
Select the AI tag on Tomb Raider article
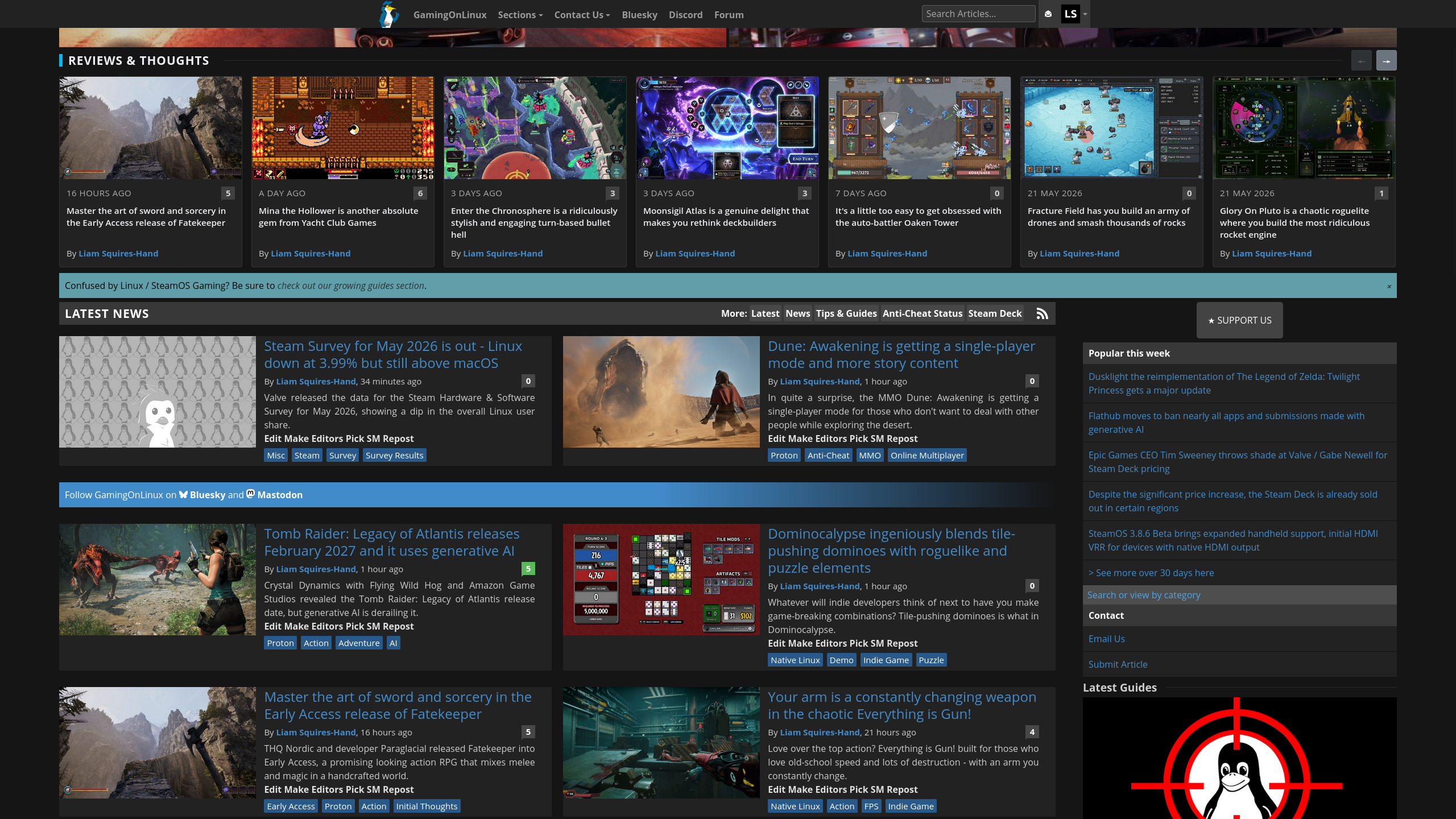pos(393,643)
